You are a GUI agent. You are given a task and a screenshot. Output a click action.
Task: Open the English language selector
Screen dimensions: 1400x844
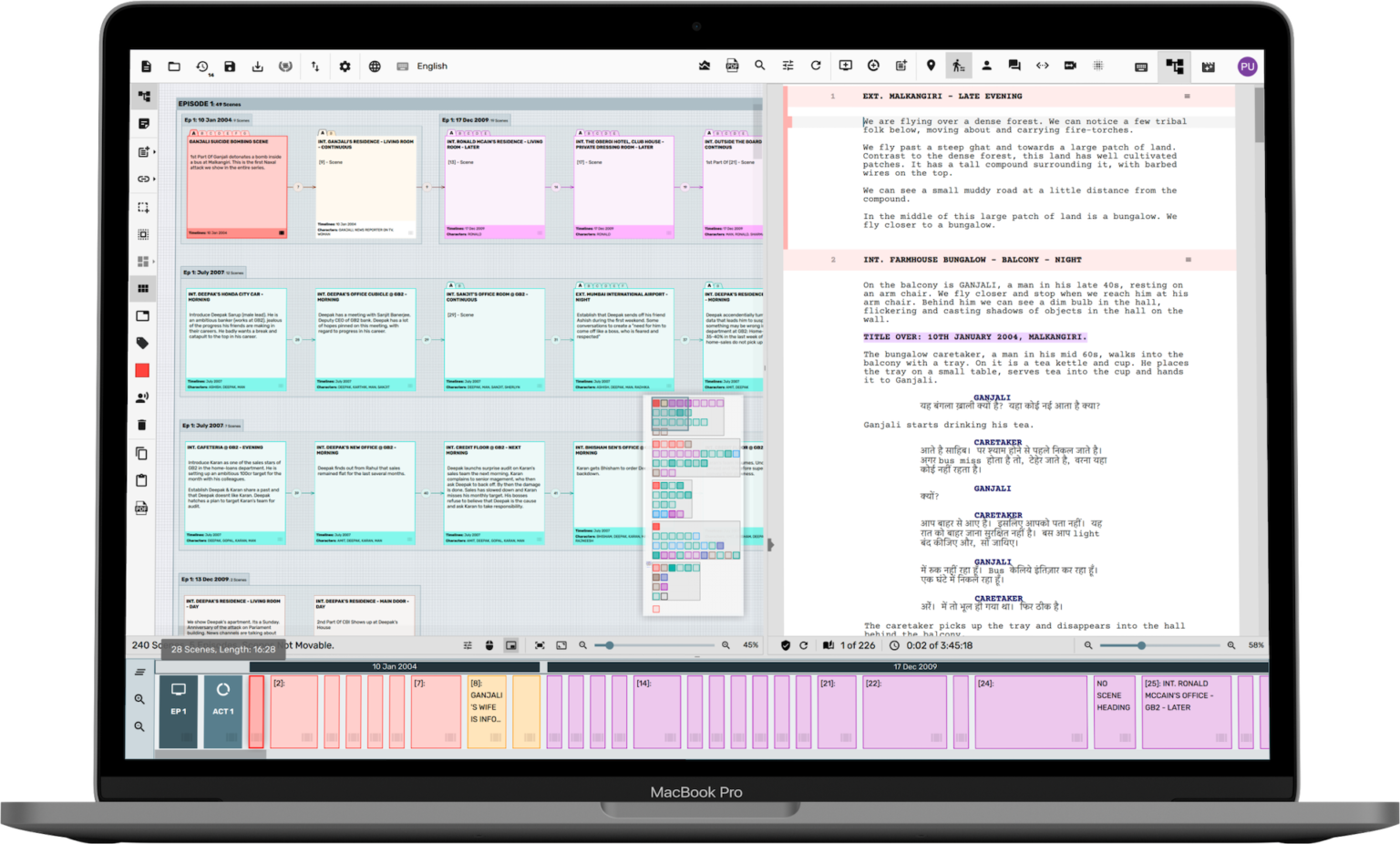tap(431, 67)
